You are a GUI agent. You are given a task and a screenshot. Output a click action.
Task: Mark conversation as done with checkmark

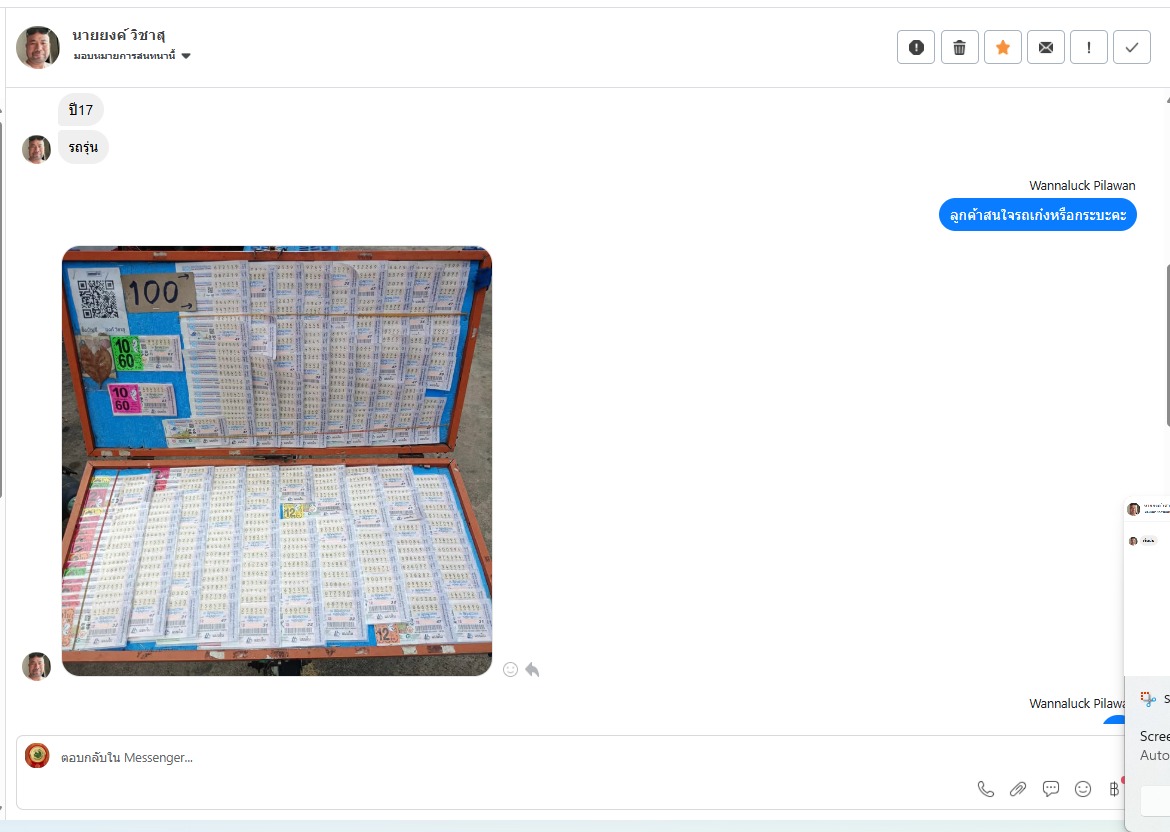tap(1132, 48)
